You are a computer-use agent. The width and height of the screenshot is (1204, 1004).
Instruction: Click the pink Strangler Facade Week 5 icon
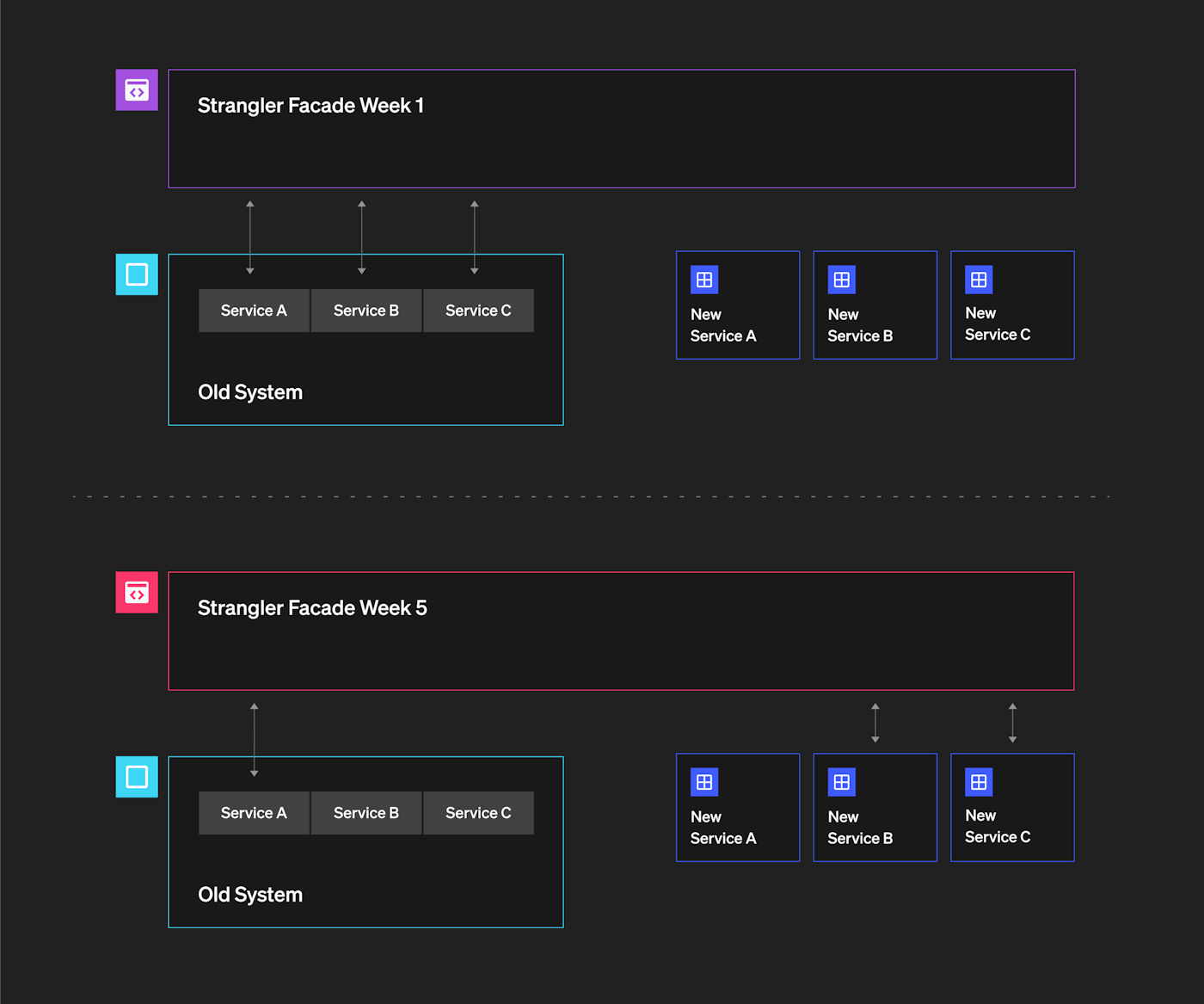point(137,592)
